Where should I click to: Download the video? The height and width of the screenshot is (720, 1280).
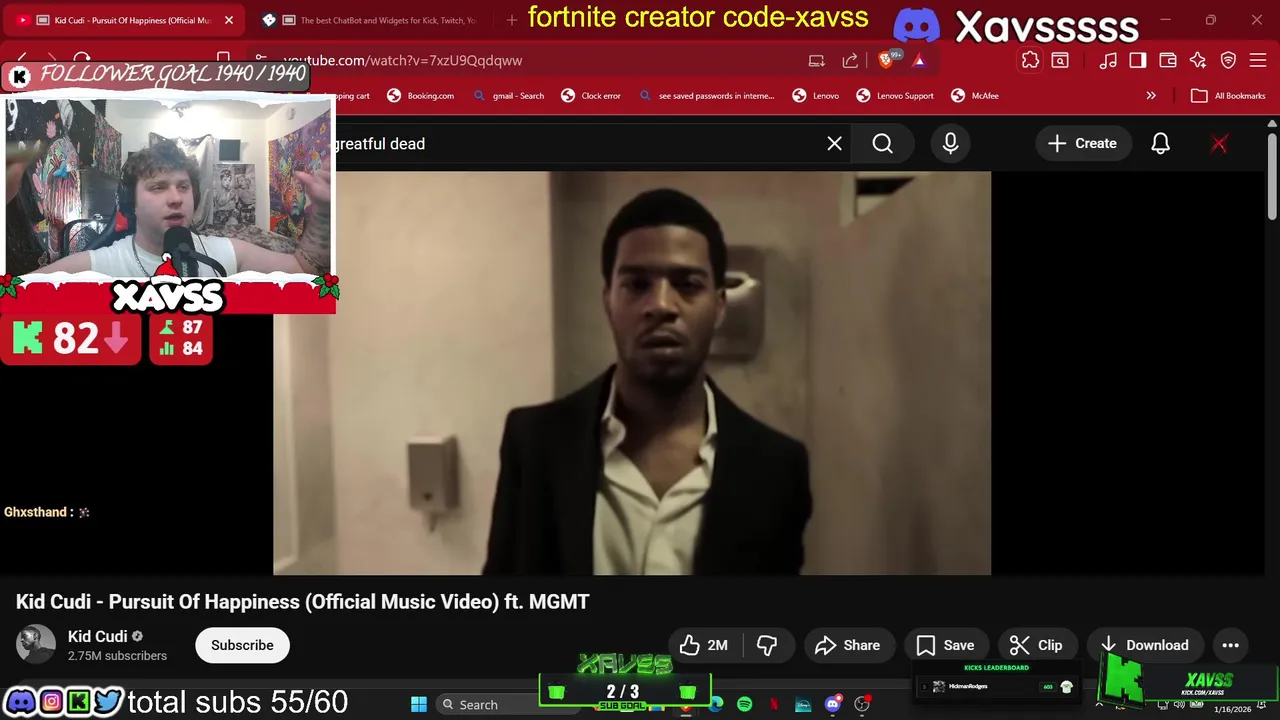pyautogui.click(x=1144, y=645)
